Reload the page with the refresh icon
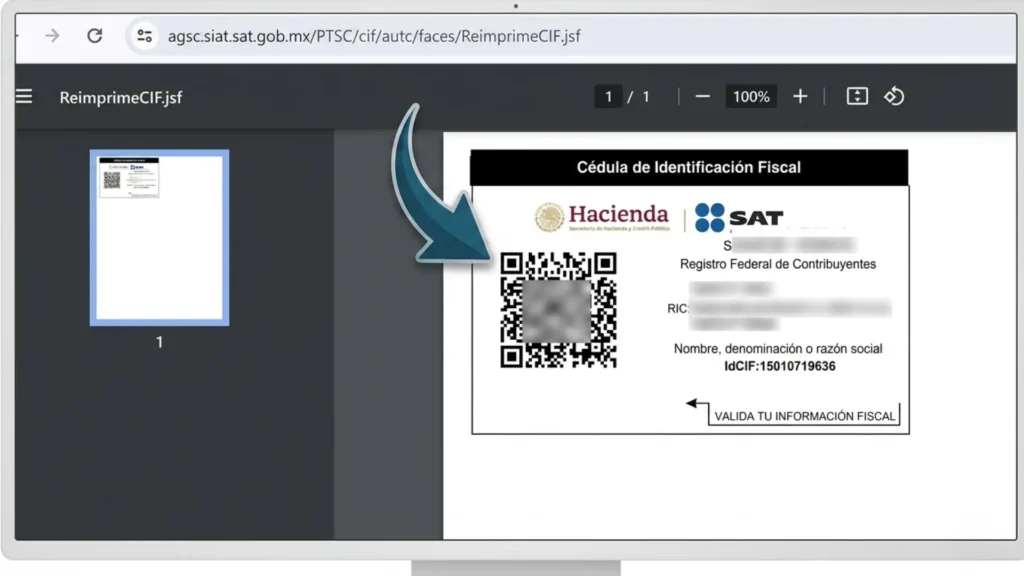This screenshot has height=576, width=1024. 95,36
